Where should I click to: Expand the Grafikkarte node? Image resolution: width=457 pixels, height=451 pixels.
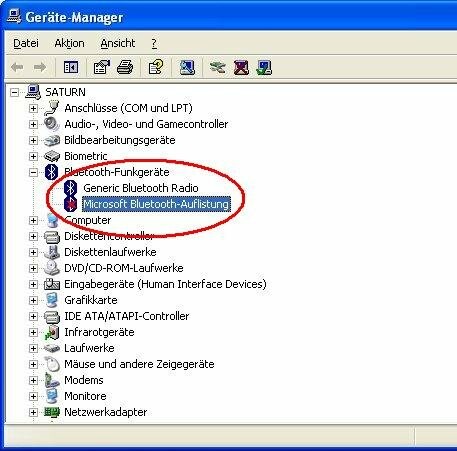(x=33, y=300)
